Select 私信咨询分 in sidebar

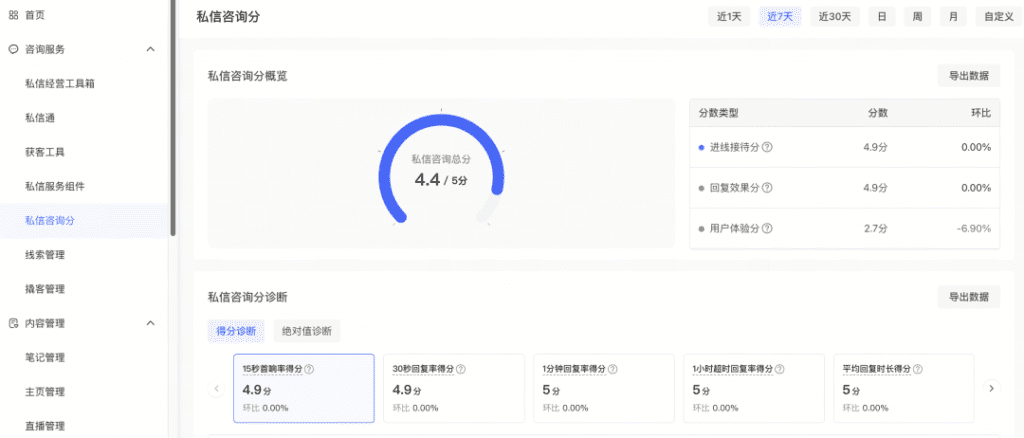(x=84, y=221)
